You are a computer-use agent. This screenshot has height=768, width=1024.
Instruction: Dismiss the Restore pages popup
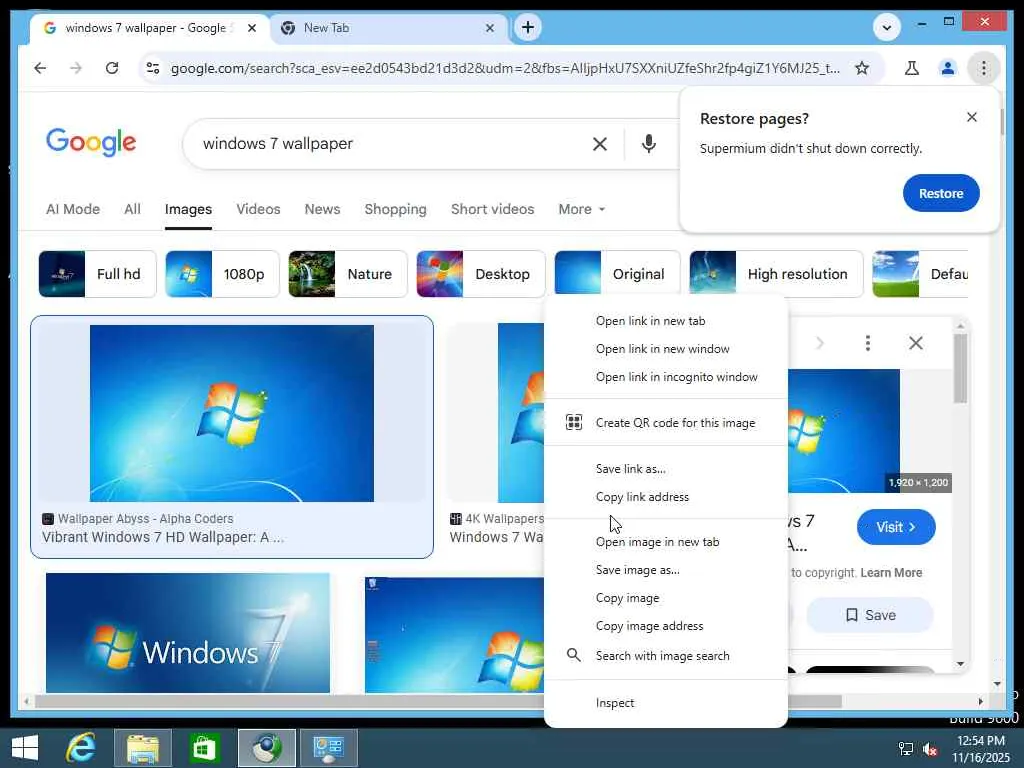click(972, 117)
